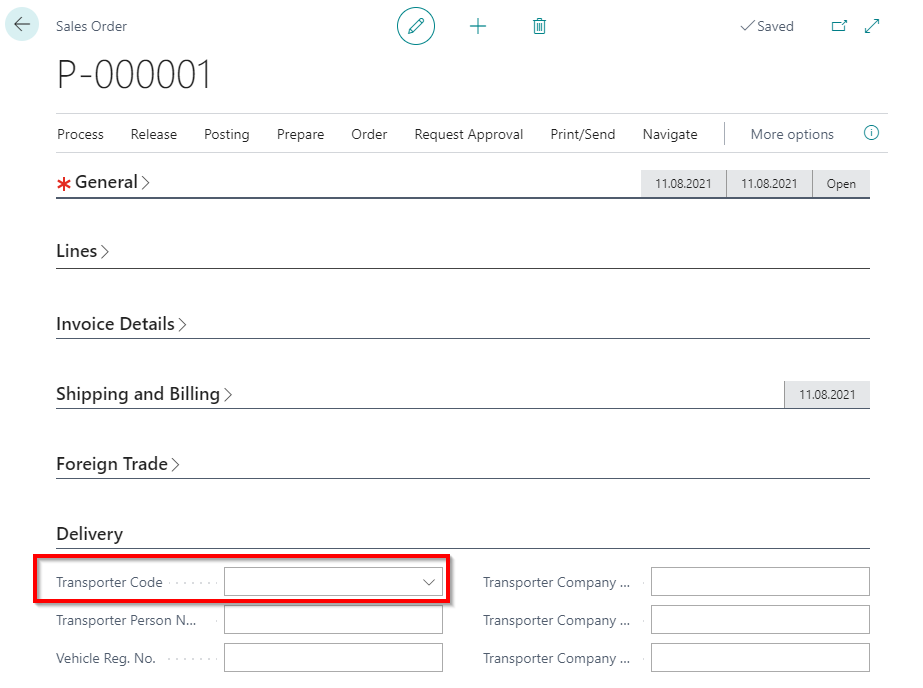Image resolution: width=923 pixels, height=688 pixels.
Task: Create a new order with plus icon
Action: click(x=478, y=26)
